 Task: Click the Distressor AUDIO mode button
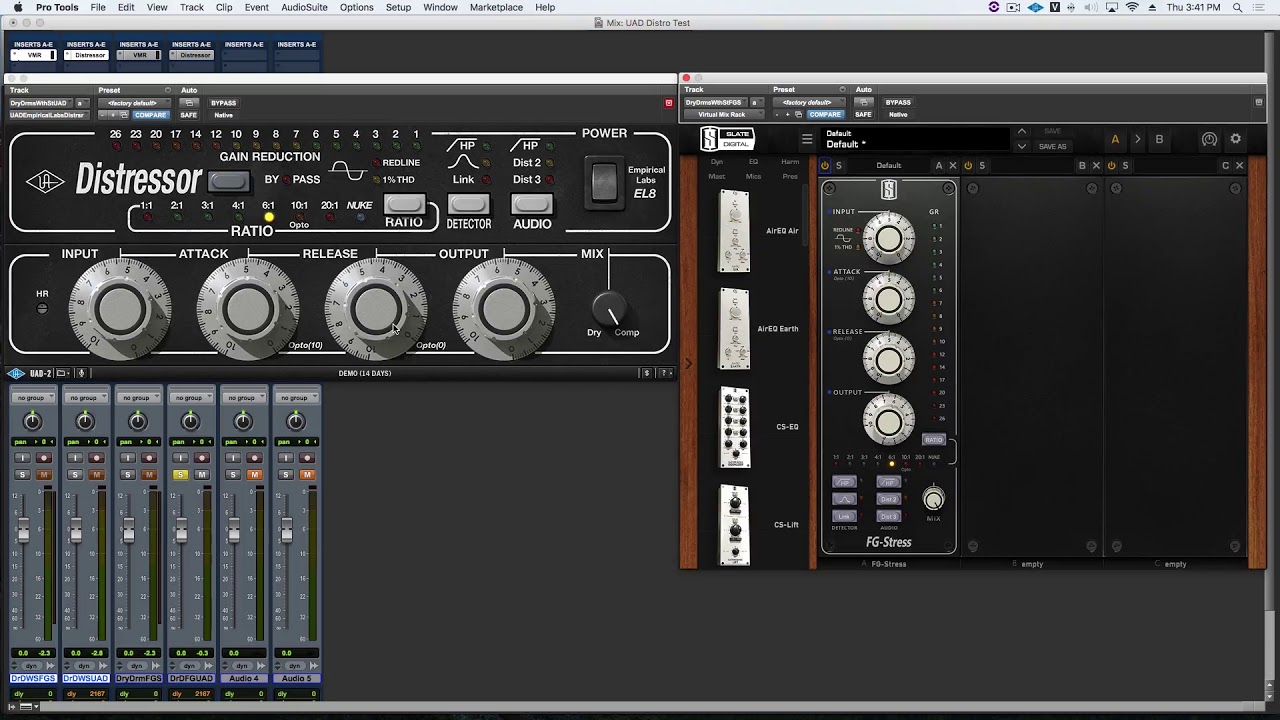point(531,204)
